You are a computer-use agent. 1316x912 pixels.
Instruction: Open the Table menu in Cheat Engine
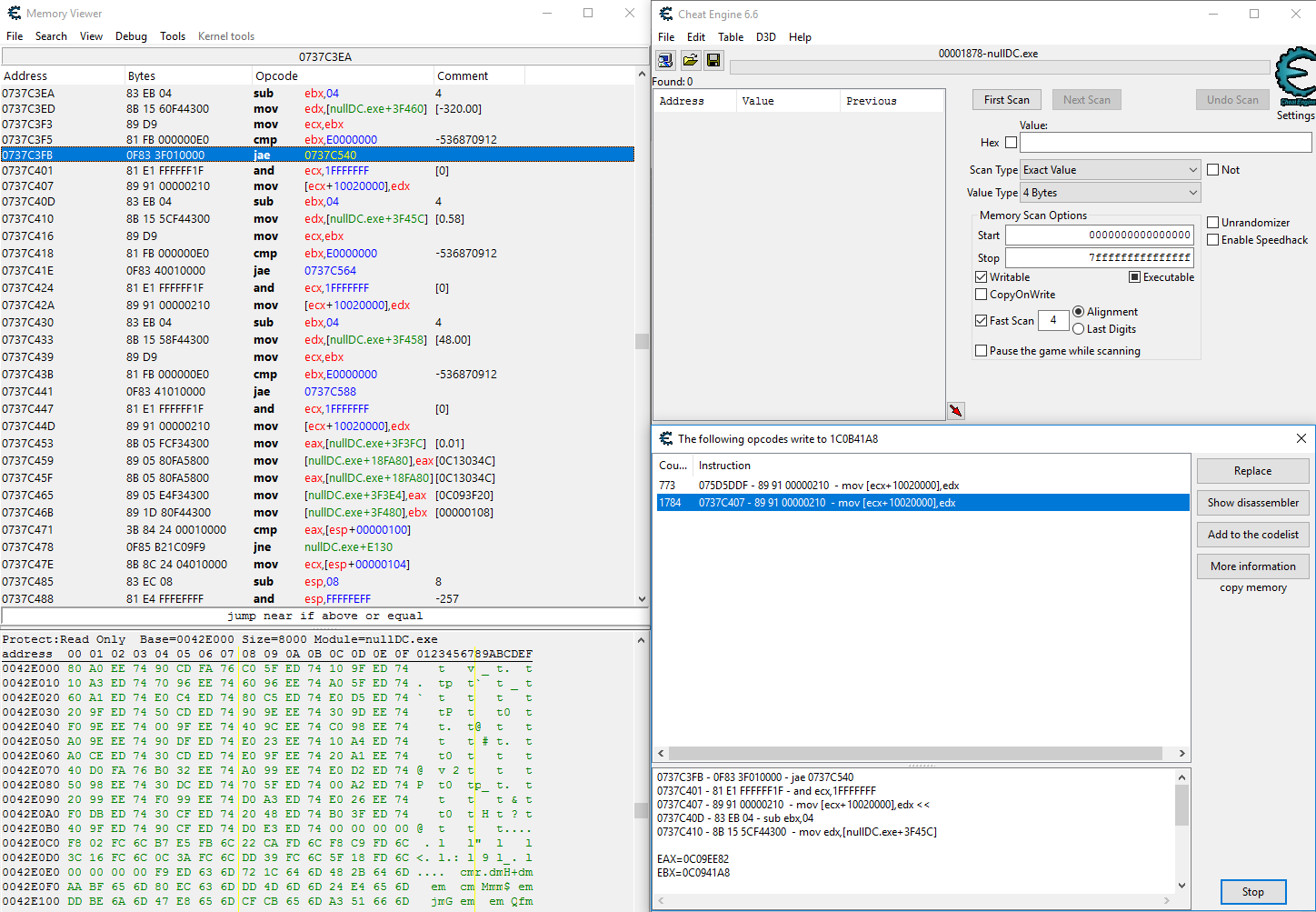(731, 37)
